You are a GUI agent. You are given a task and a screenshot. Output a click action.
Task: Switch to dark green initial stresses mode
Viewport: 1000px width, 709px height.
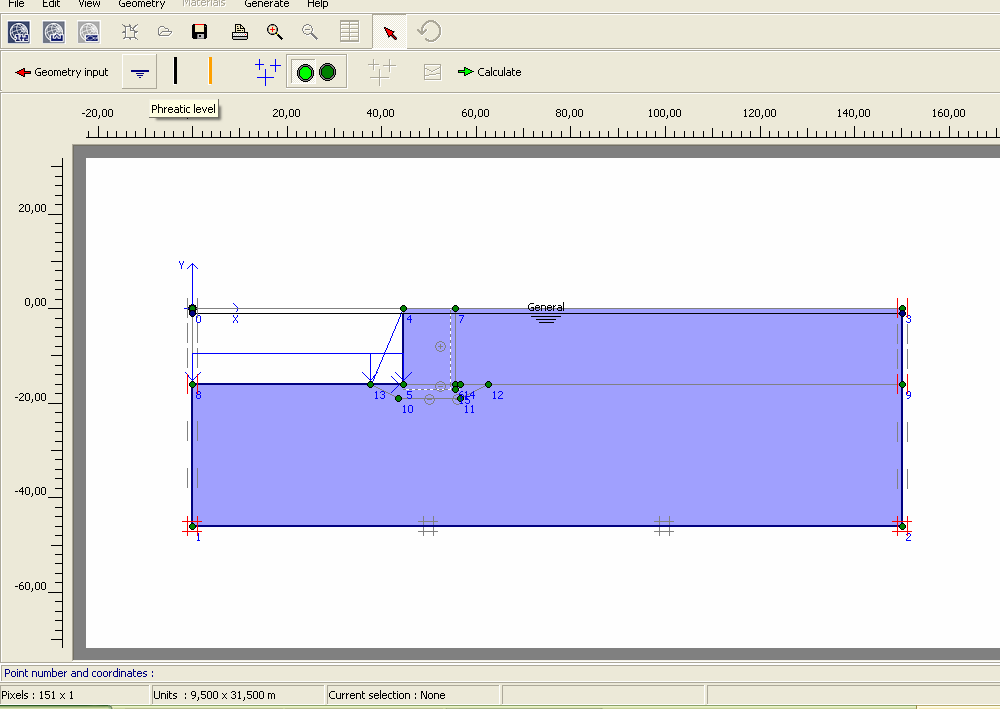[x=327, y=72]
